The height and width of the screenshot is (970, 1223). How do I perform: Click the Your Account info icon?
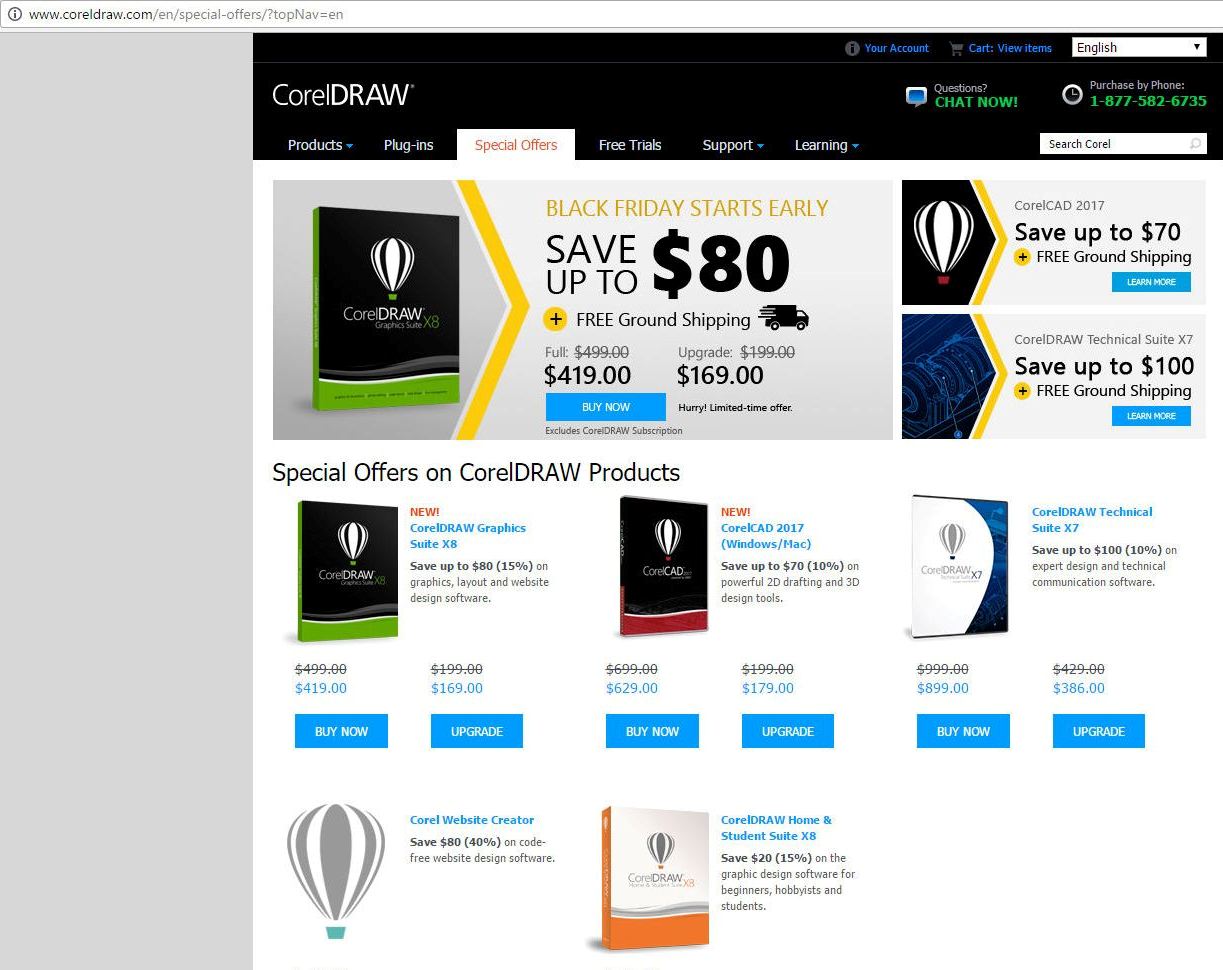click(x=852, y=48)
